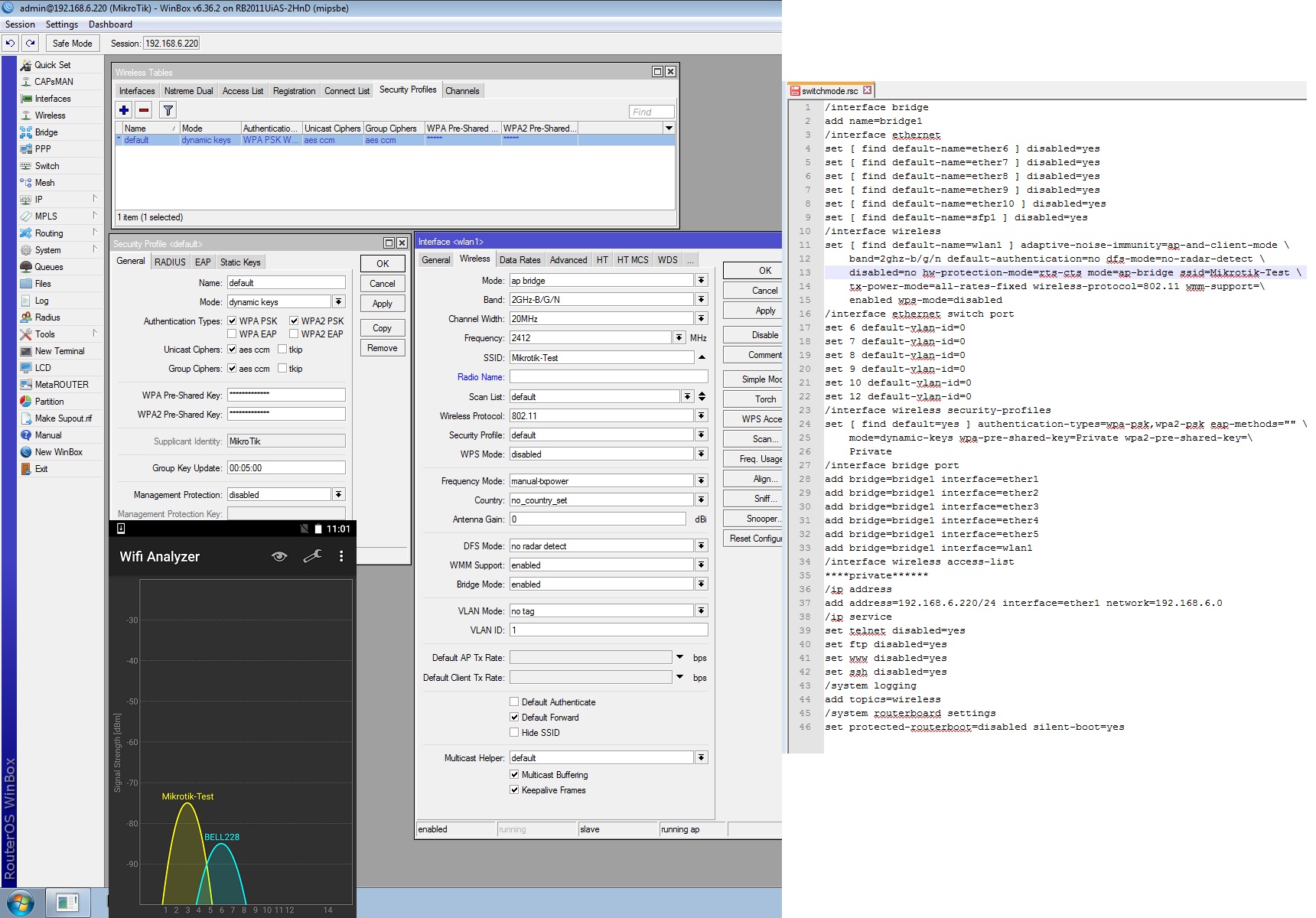
Task: Tap the wrench settings icon in Wifi Analyzer
Action: [x=312, y=556]
